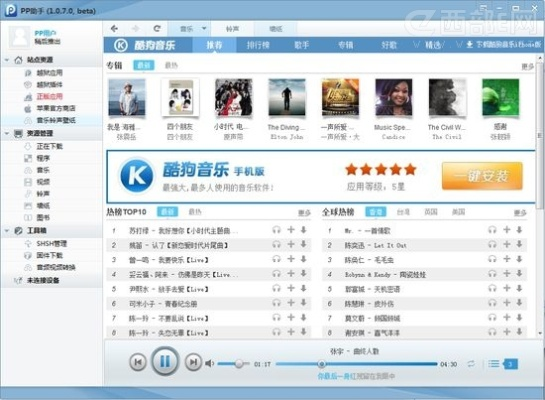Add 全球热榜 song 4 with plus icon
Viewport: 545px width, 400px height.
(x=507, y=274)
